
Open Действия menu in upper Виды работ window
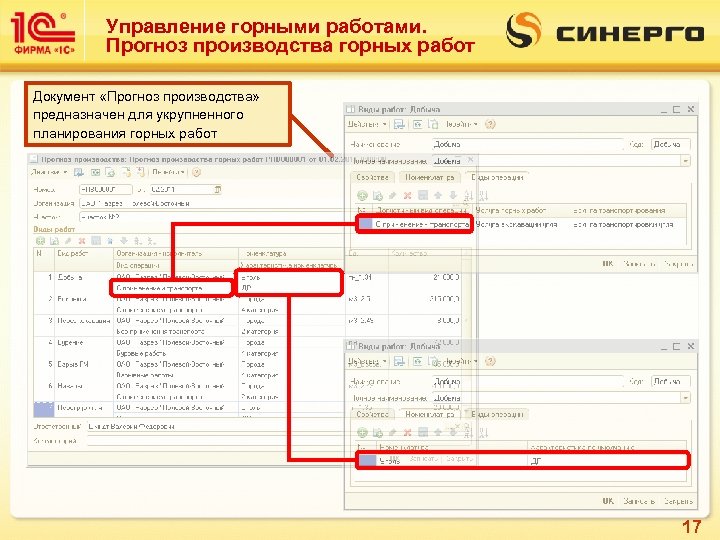367,124
